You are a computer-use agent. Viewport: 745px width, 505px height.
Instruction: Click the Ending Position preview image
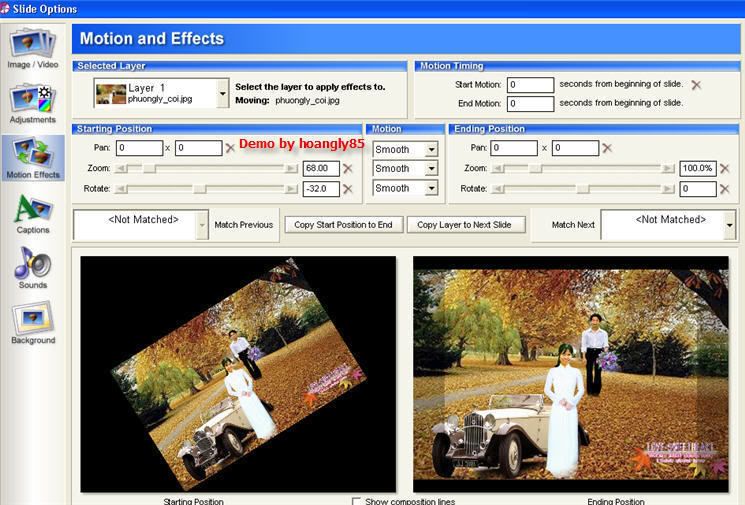point(571,374)
